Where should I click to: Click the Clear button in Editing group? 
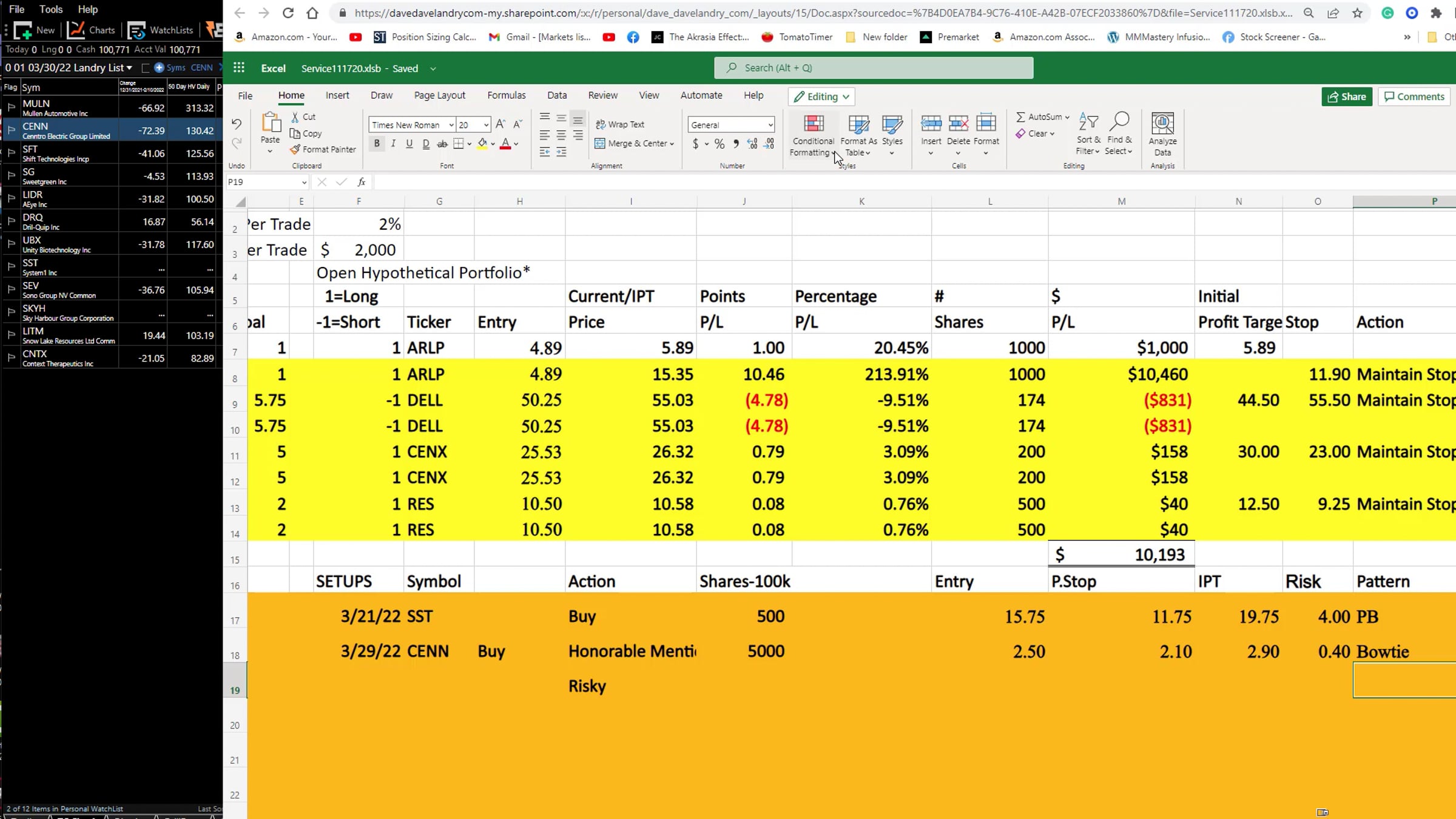[x=1036, y=133]
